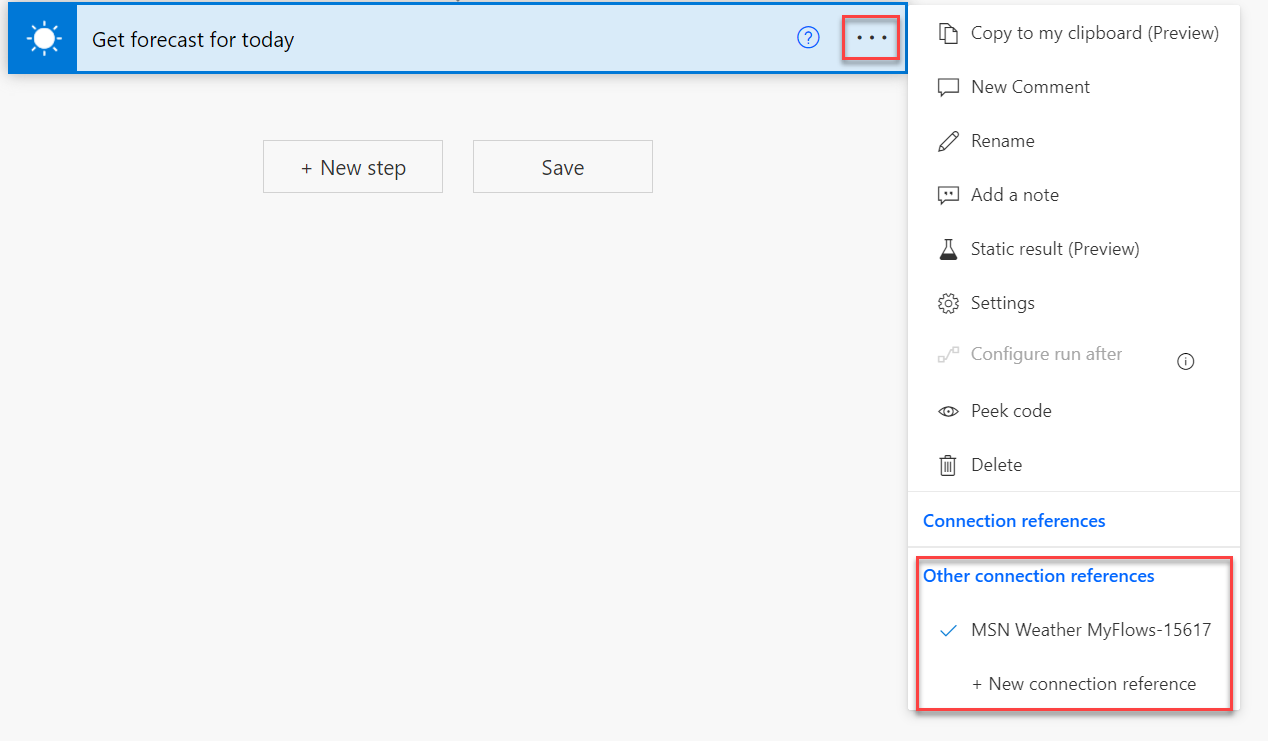
Task: Click the Get forecast for today title
Action: click(193, 39)
